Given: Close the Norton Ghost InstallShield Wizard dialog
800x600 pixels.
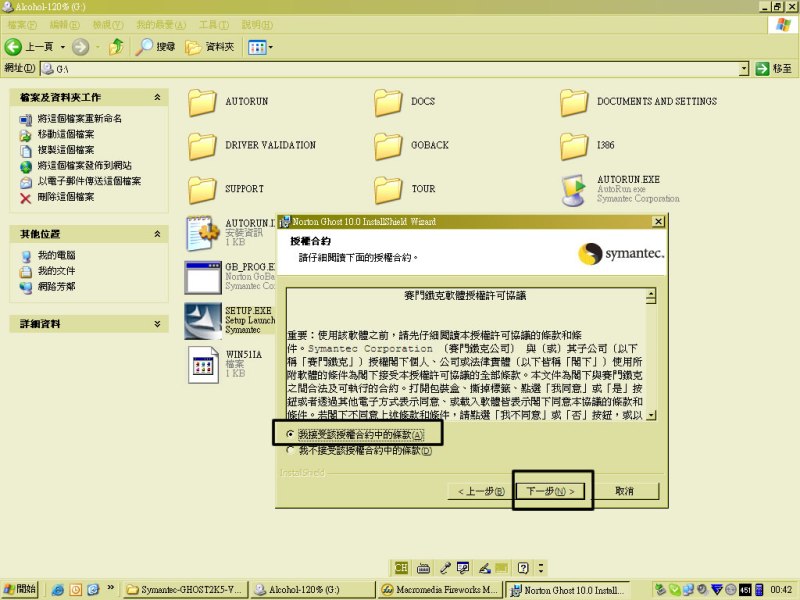Looking at the screenshot, I should [x=658, y=221].
